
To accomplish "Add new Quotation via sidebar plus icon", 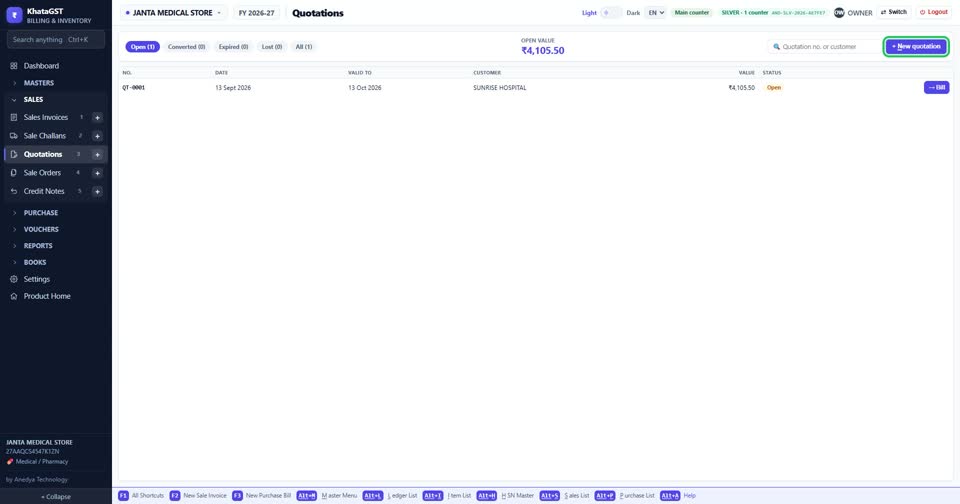I will (97, 154).
